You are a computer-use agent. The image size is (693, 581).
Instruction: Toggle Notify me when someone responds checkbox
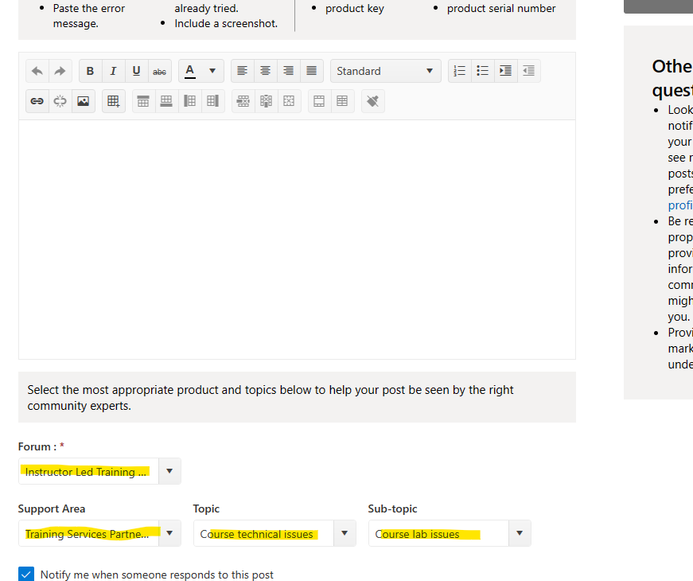pyautogui.click(x=26, y=574)
